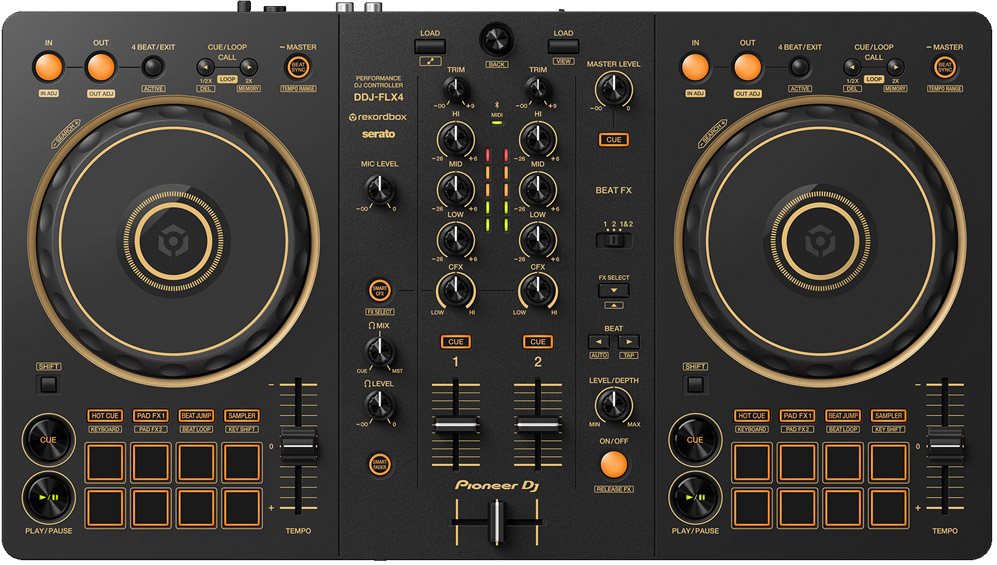Trigger 4 BEAT/EXIT loop on left deck
The height and width of the screenshot is (565, 997).
tap(153, 67)
